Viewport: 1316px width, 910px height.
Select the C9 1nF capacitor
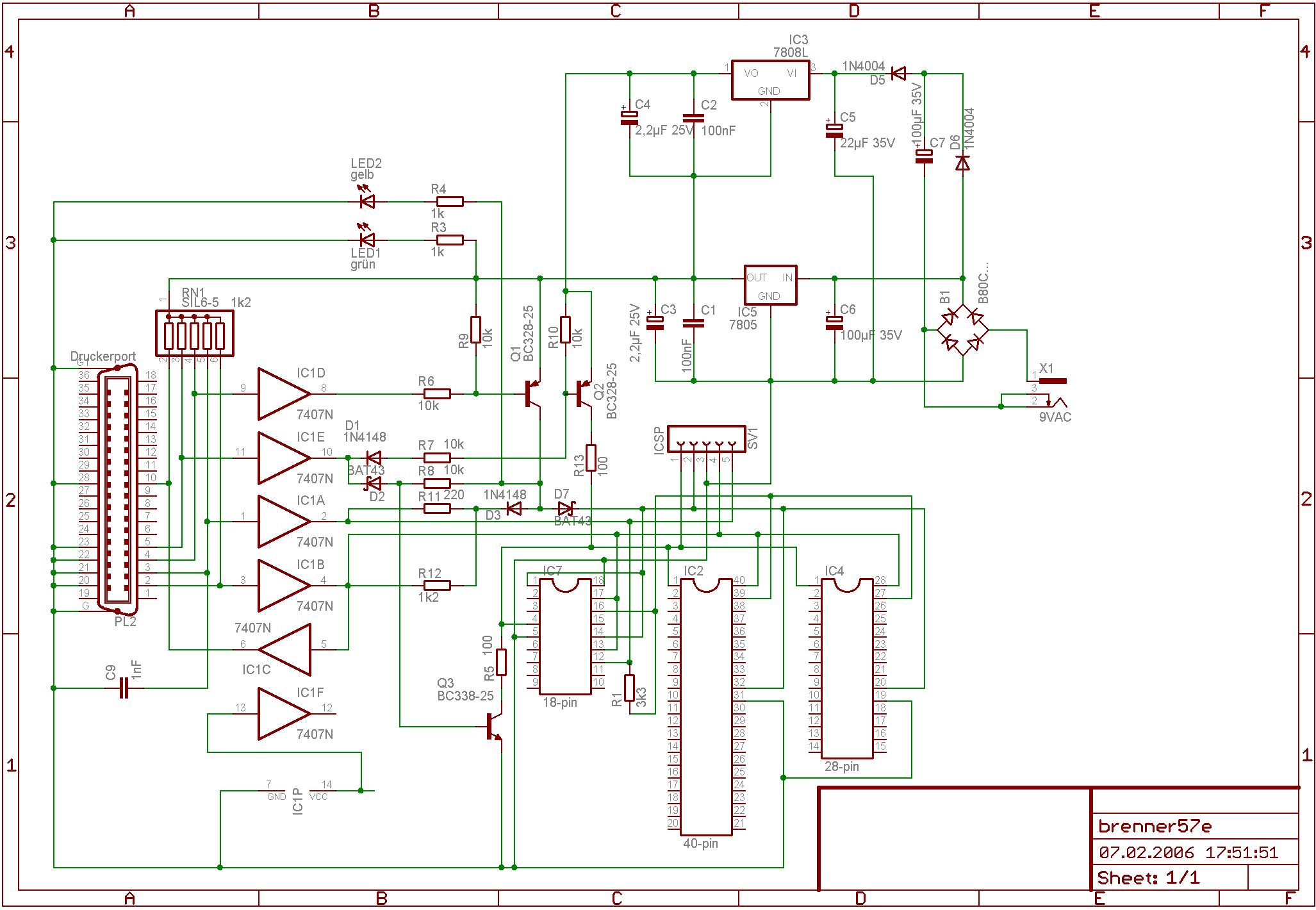[x=124, y=688]
